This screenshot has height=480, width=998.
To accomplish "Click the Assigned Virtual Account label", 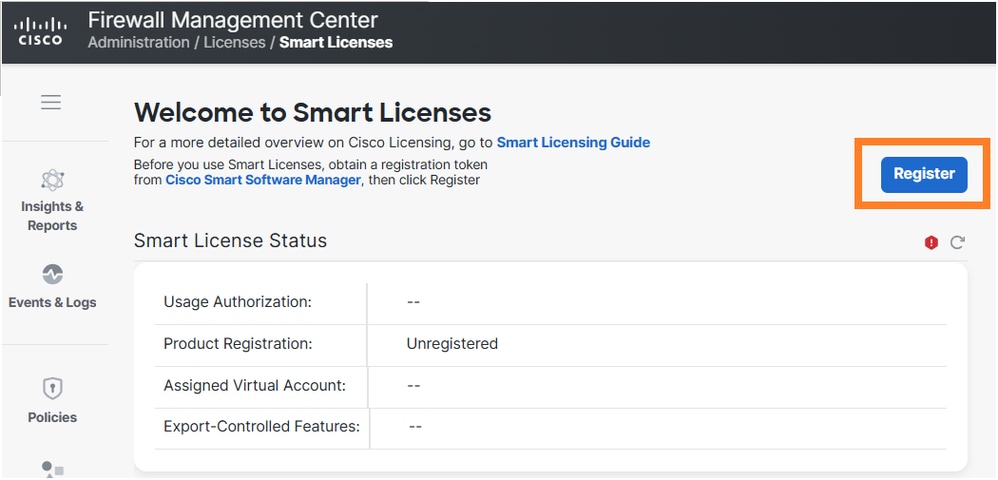I will pos(255,386).
